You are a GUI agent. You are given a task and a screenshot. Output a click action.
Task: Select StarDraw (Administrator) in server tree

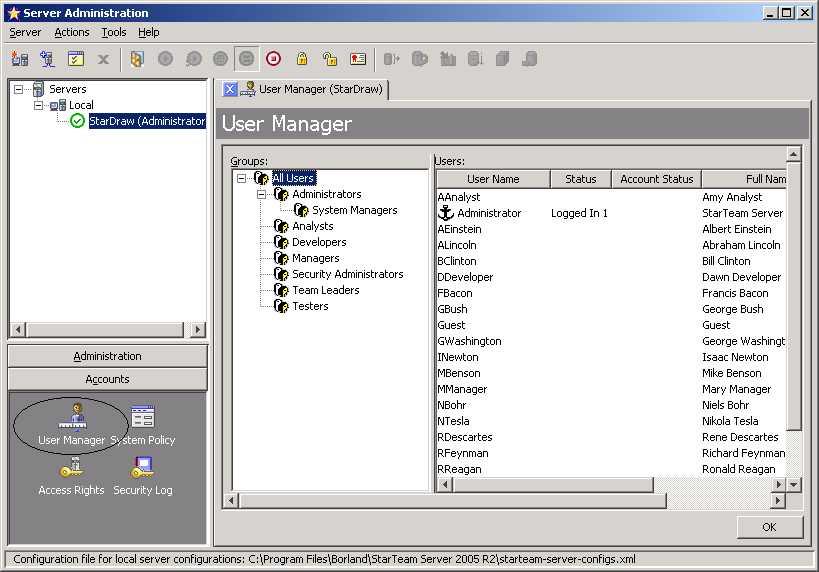point(147,121)
